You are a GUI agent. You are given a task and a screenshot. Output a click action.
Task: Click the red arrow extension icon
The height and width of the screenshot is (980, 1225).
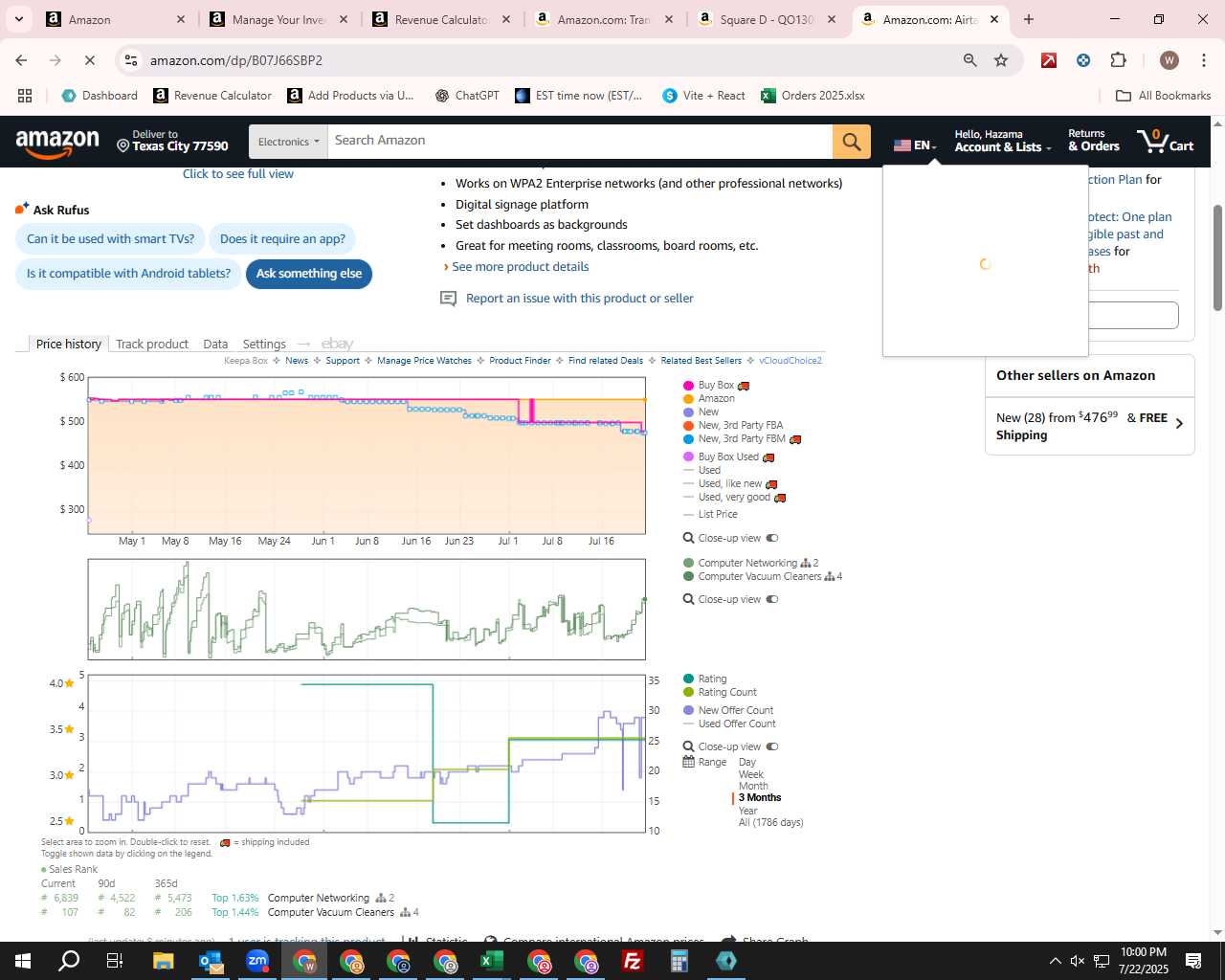point(1049,60)
